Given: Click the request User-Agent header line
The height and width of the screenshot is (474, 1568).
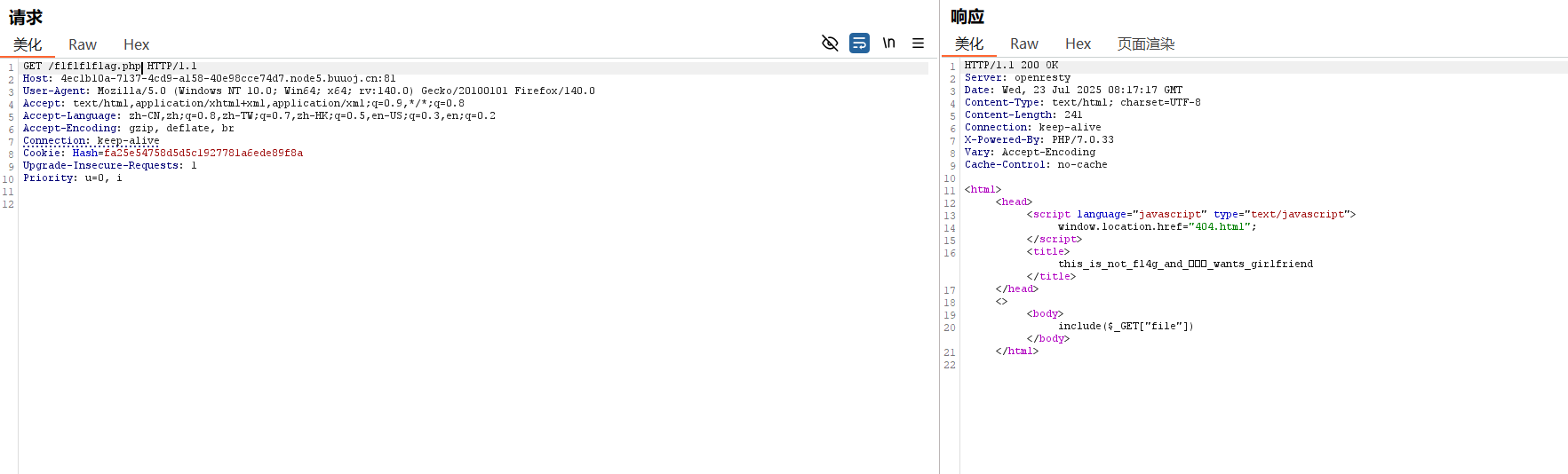Looking at the screenshot, I should 309,91.
